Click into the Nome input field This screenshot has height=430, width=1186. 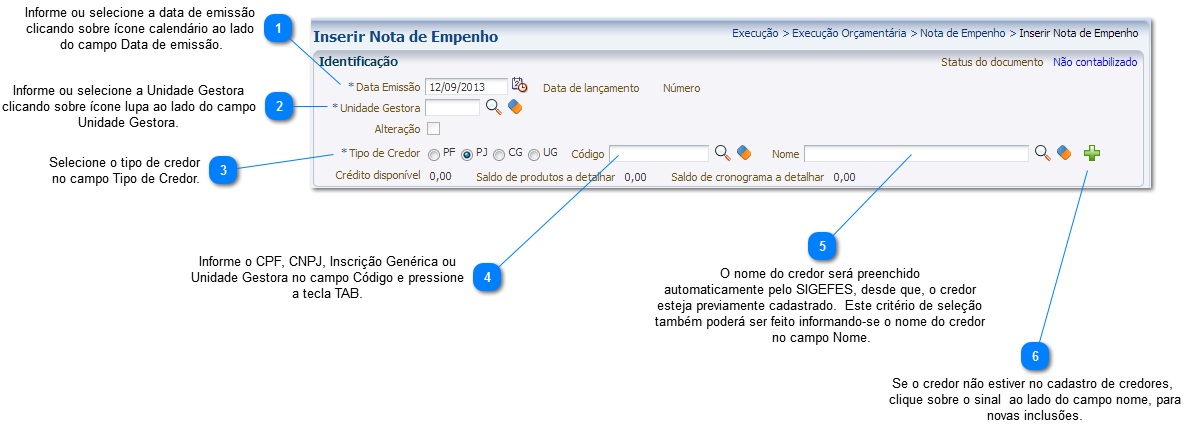tap(916, 154)
